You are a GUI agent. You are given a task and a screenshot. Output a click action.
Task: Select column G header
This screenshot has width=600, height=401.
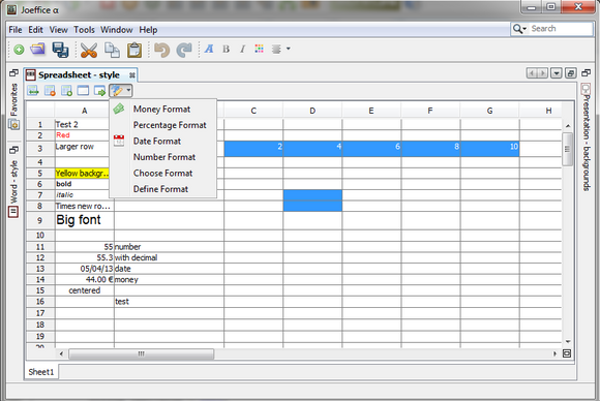click(x=490, y=111)
